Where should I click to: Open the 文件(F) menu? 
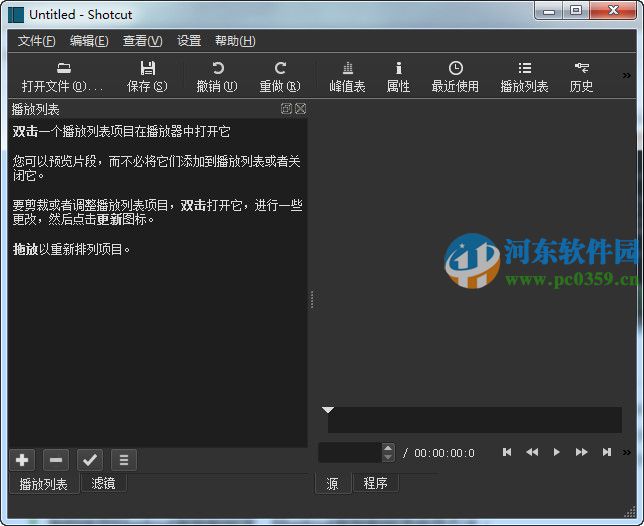coord(36,41)
